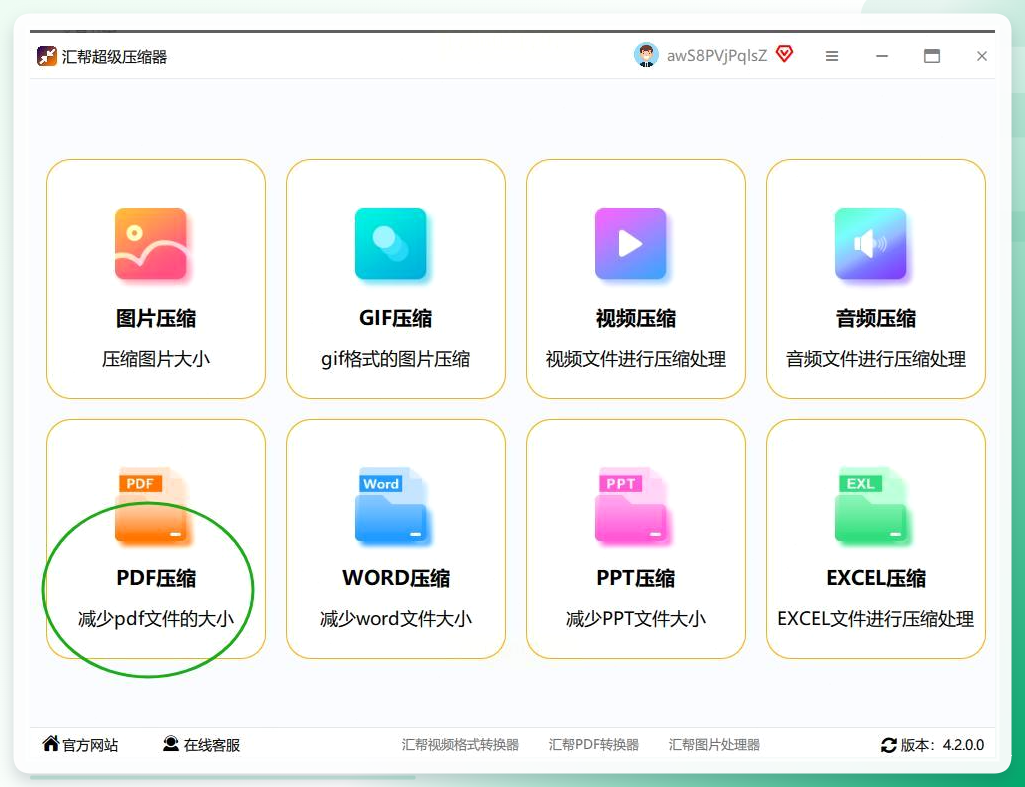The image size is (1025, 787).
Task: Click the 版本: 4.2.0.0 version text
Action: click(942, 745)
